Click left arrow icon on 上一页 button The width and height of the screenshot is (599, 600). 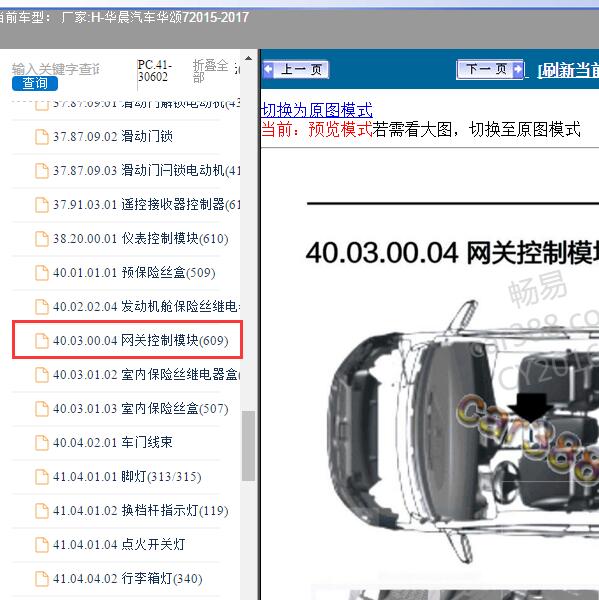(269, 70)
